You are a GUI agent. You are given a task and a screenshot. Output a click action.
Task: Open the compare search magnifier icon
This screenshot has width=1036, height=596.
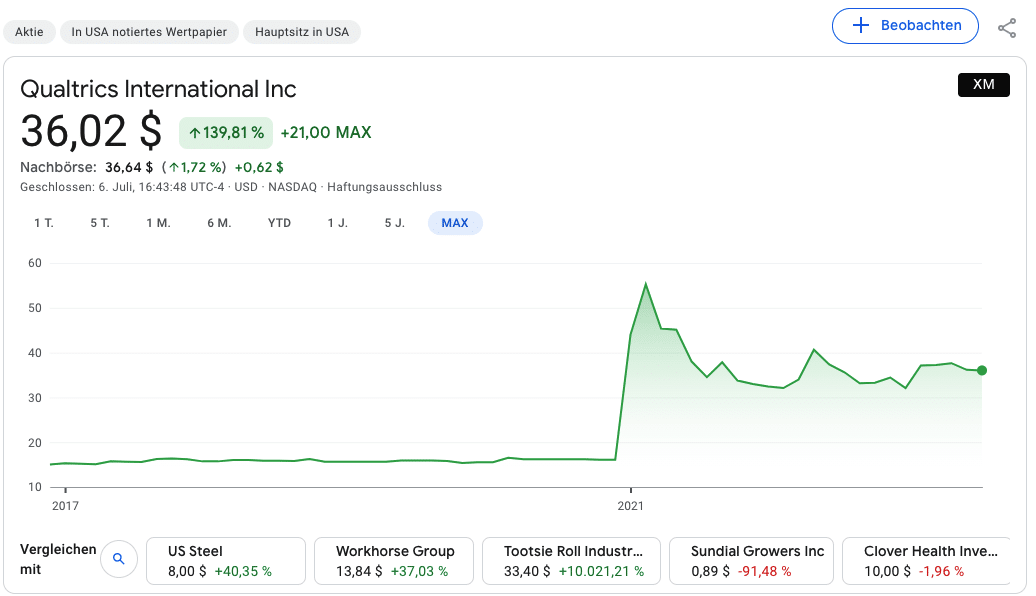[119, 559]
